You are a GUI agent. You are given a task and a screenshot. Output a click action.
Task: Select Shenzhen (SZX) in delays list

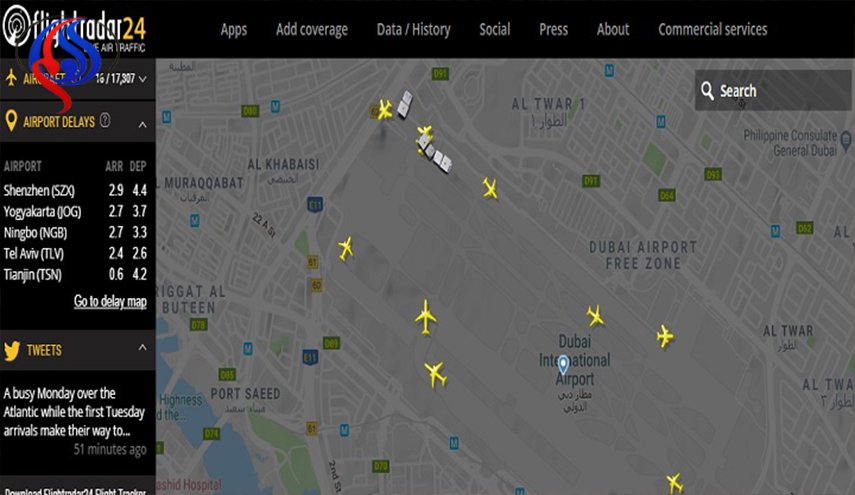click(39, 191)
